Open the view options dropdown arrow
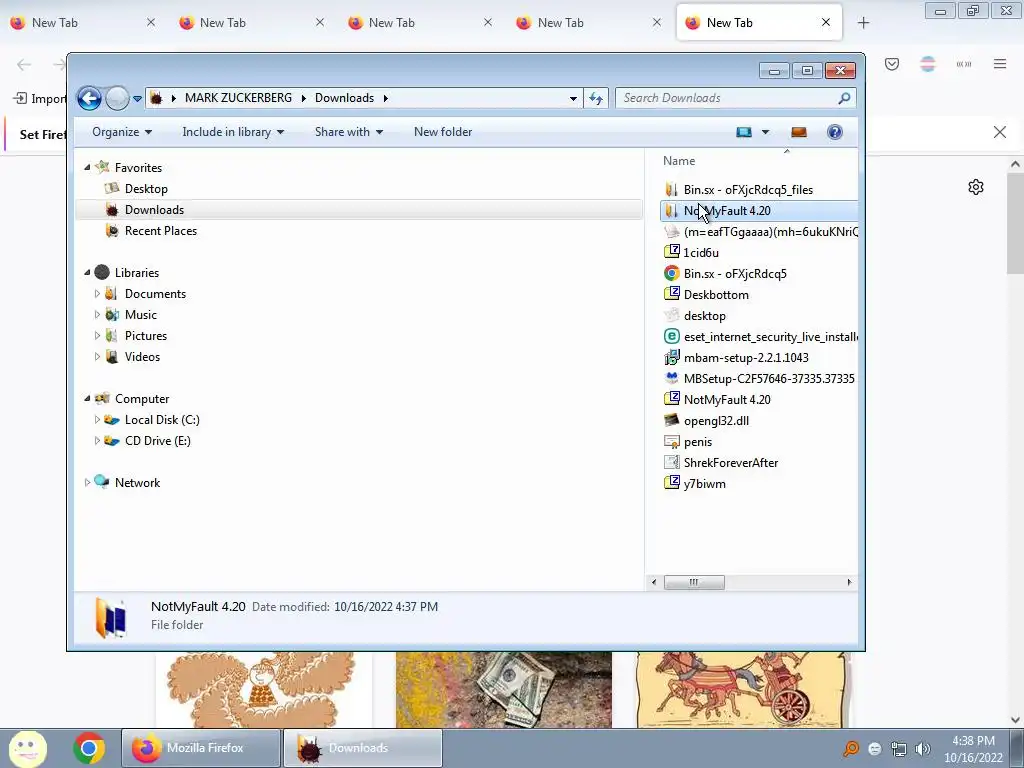The width and height of the screenshot is (1024, 768). 765,132
